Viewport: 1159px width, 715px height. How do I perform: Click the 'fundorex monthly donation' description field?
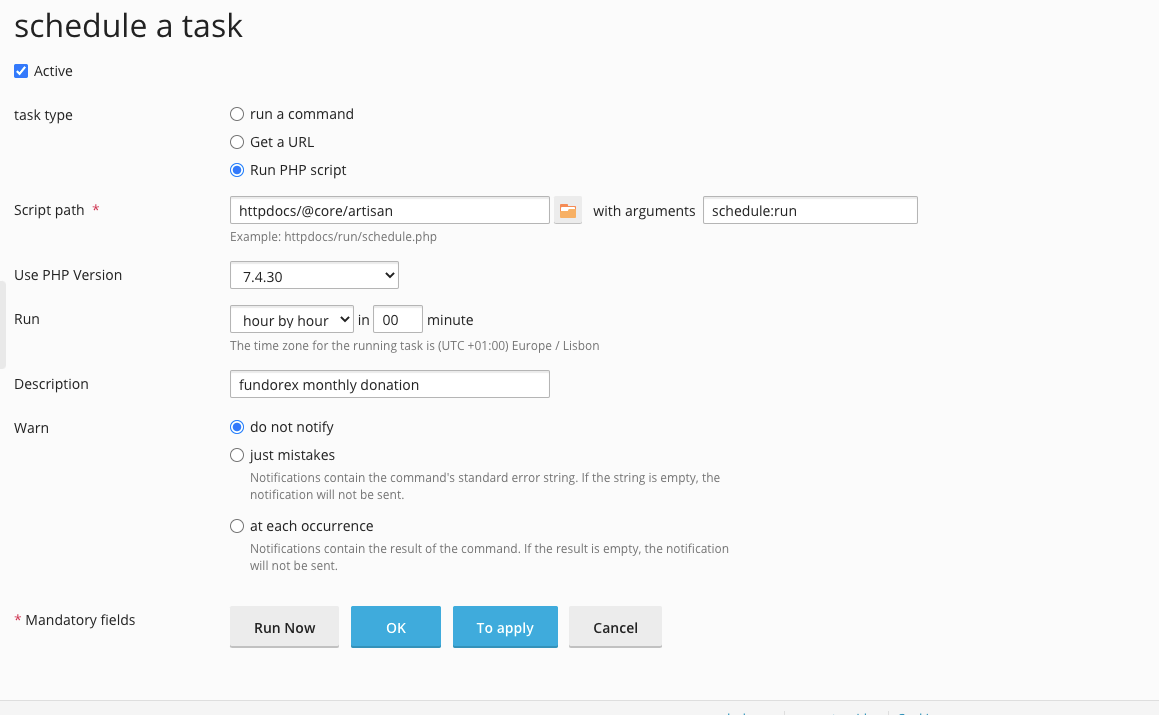[390, 383]
